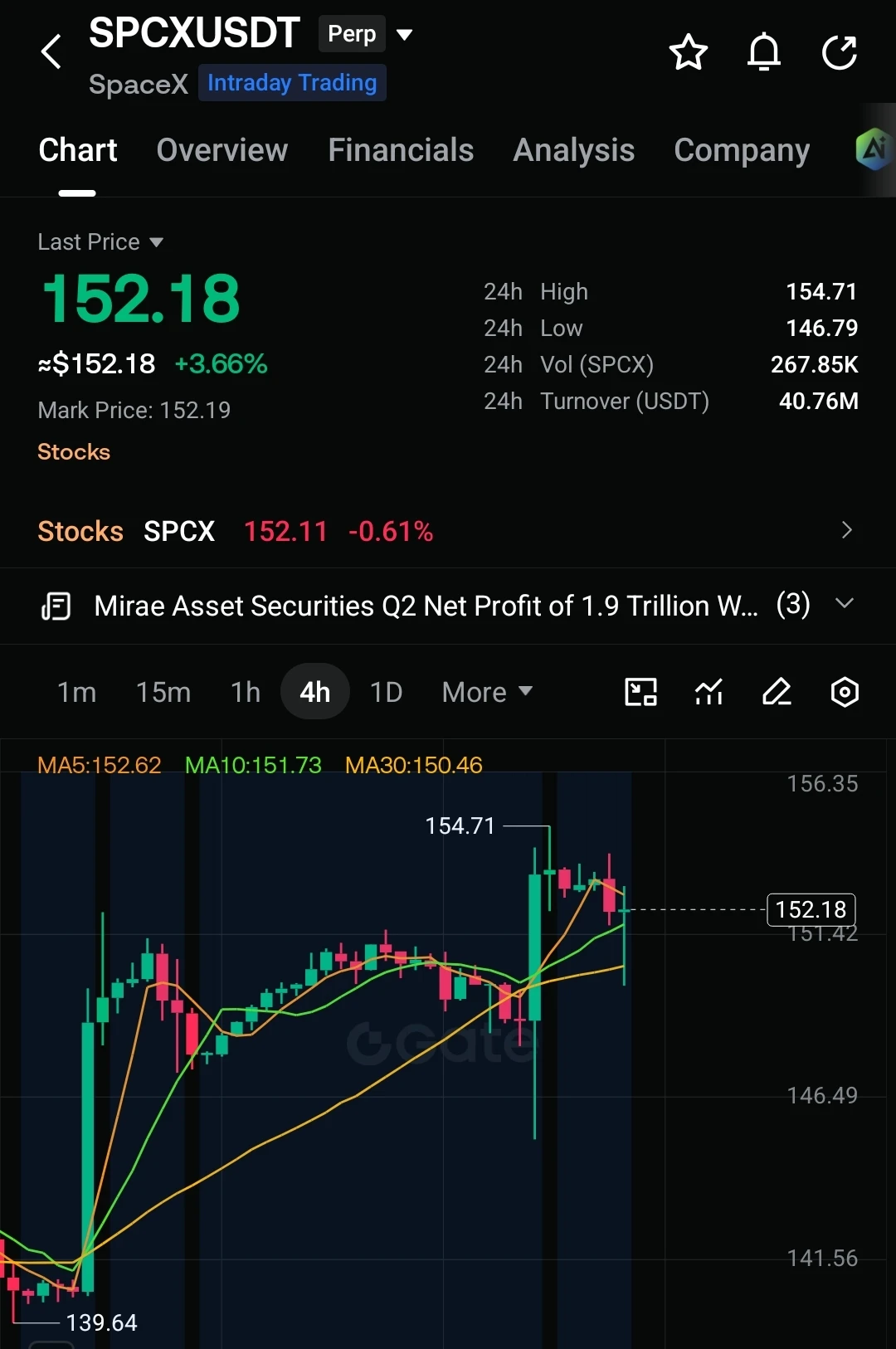Add SPCXUSDT to favorites with star icon

689,52
